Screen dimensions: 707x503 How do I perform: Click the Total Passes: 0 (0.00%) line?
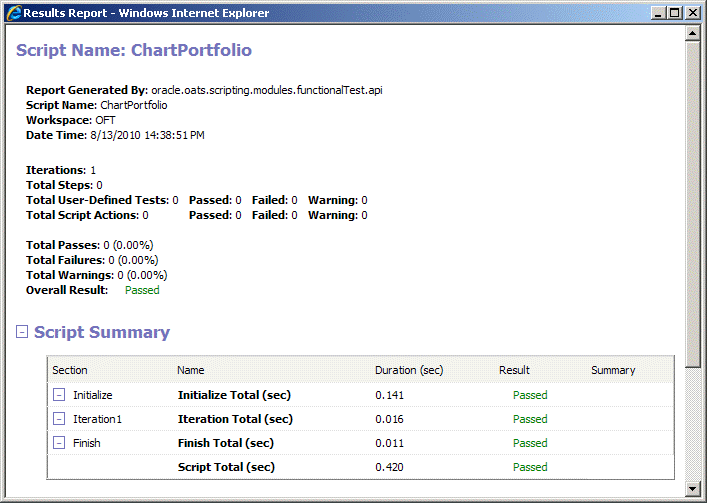click(90, 245)
